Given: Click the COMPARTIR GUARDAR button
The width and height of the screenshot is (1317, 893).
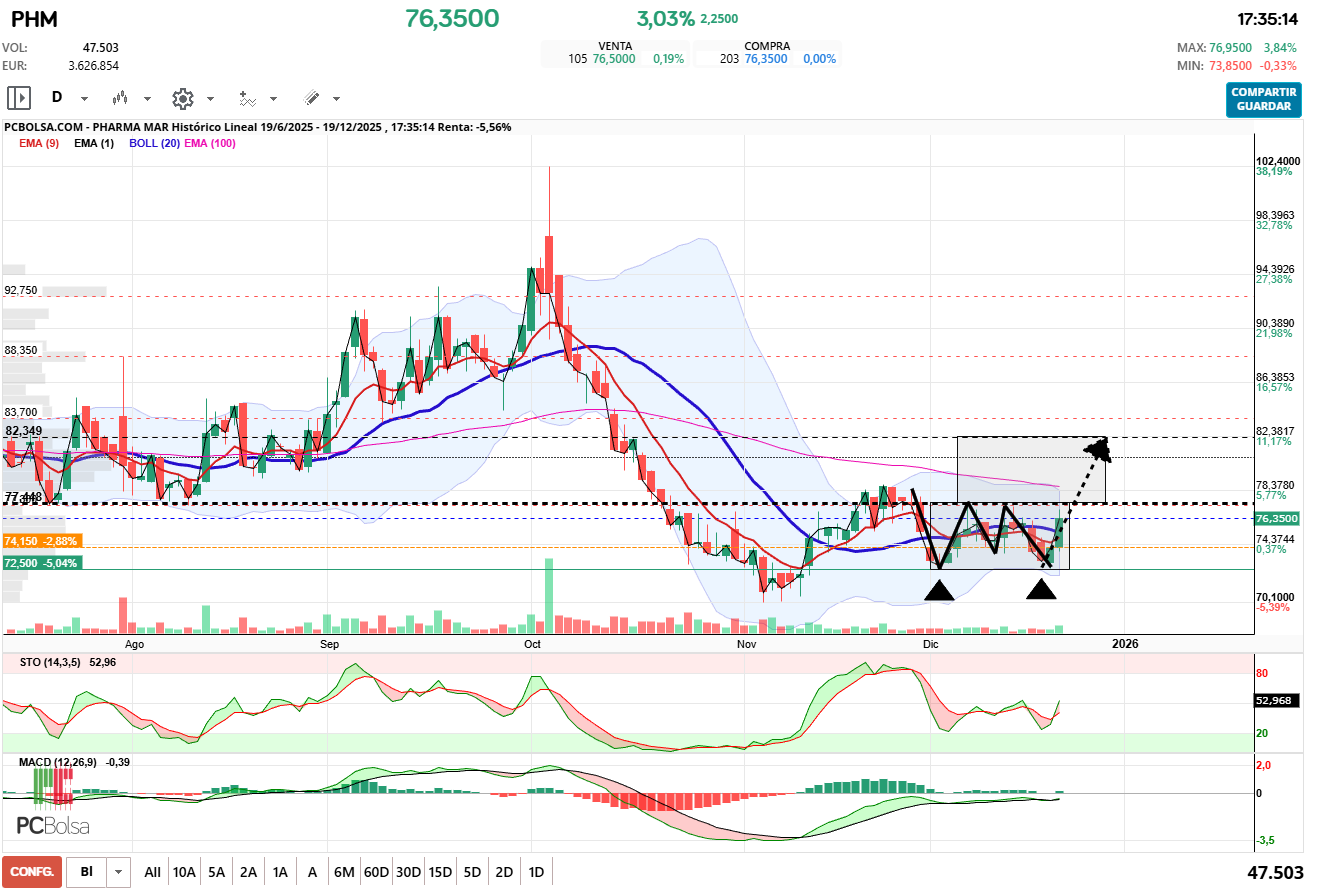Looking at the screenshot, I should coord(1264,100).
